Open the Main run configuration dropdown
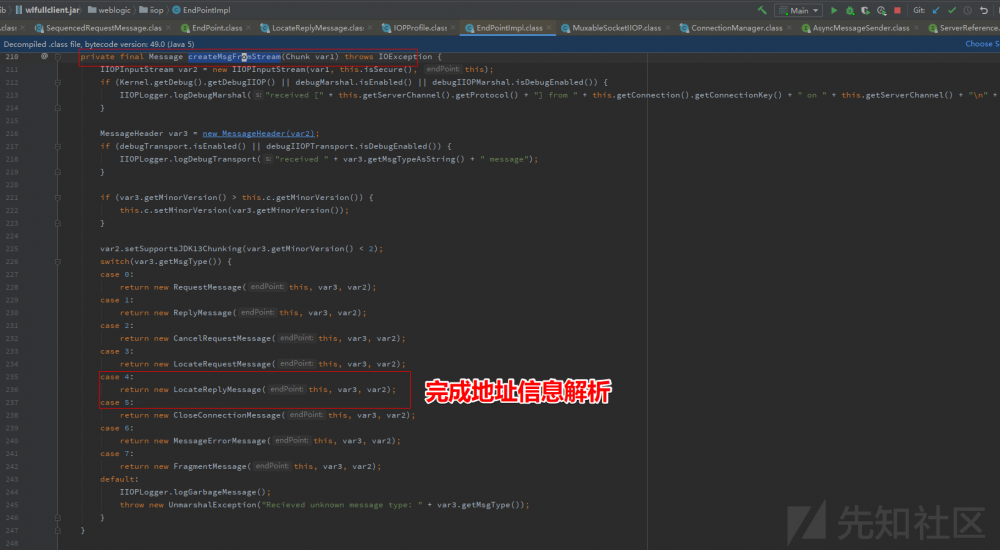This screenshot has width=1000, height=550. pyautogui.click(x=798, y=10)
